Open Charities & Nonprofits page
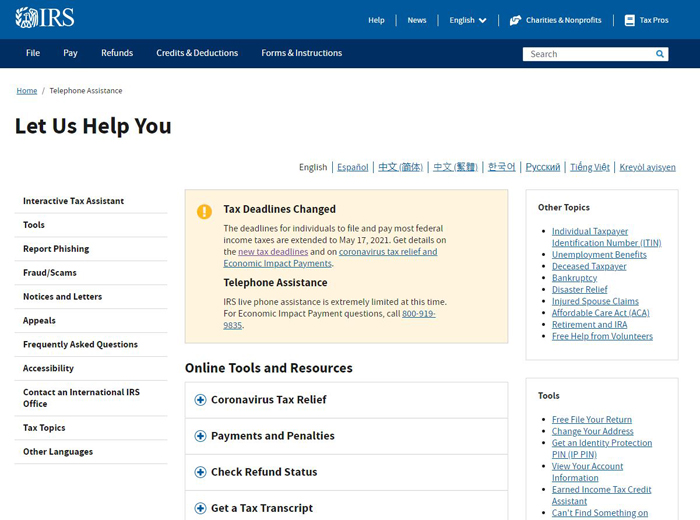Viewport: 700px width, 520px height. click(x=563, y=20)
